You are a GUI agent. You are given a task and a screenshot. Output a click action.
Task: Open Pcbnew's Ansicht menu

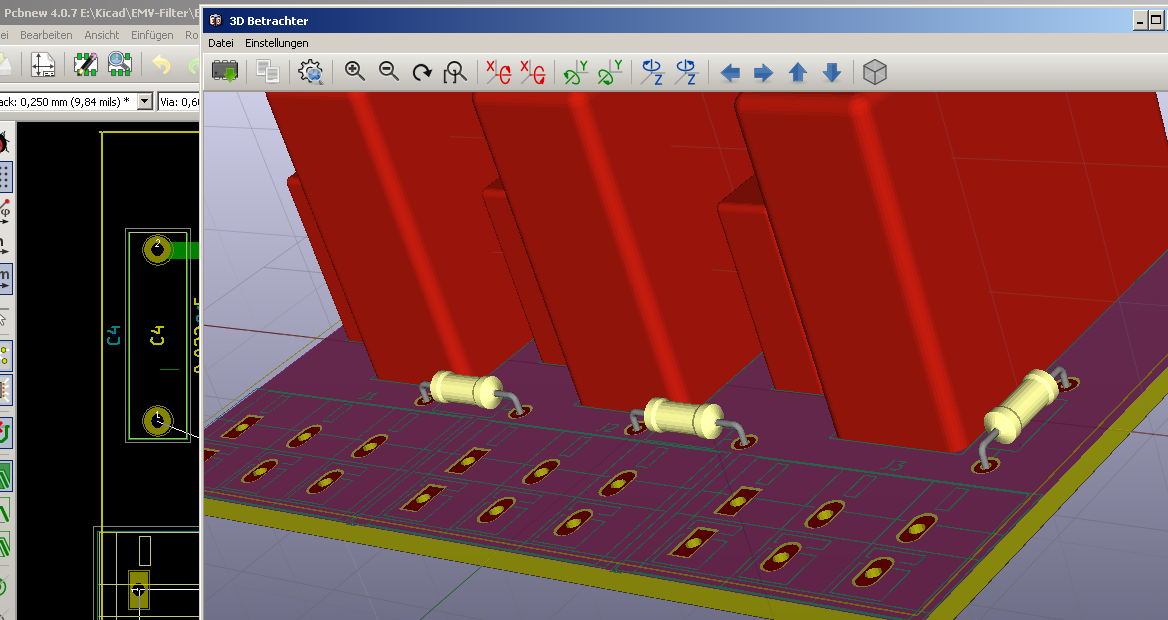102,35
